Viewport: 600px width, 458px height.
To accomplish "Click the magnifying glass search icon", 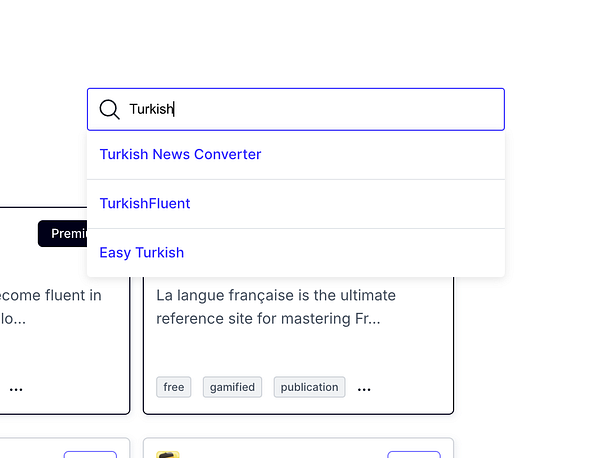I will click(109, 109).
